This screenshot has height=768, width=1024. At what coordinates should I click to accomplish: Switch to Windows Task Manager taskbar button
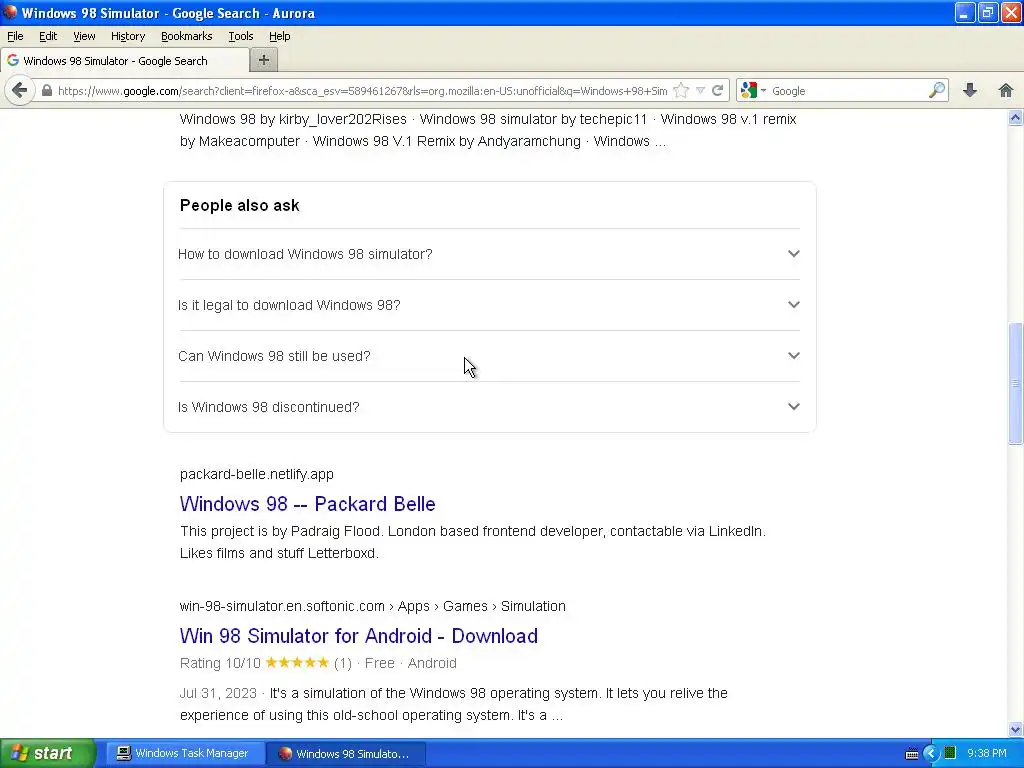(x=185, y=753)
